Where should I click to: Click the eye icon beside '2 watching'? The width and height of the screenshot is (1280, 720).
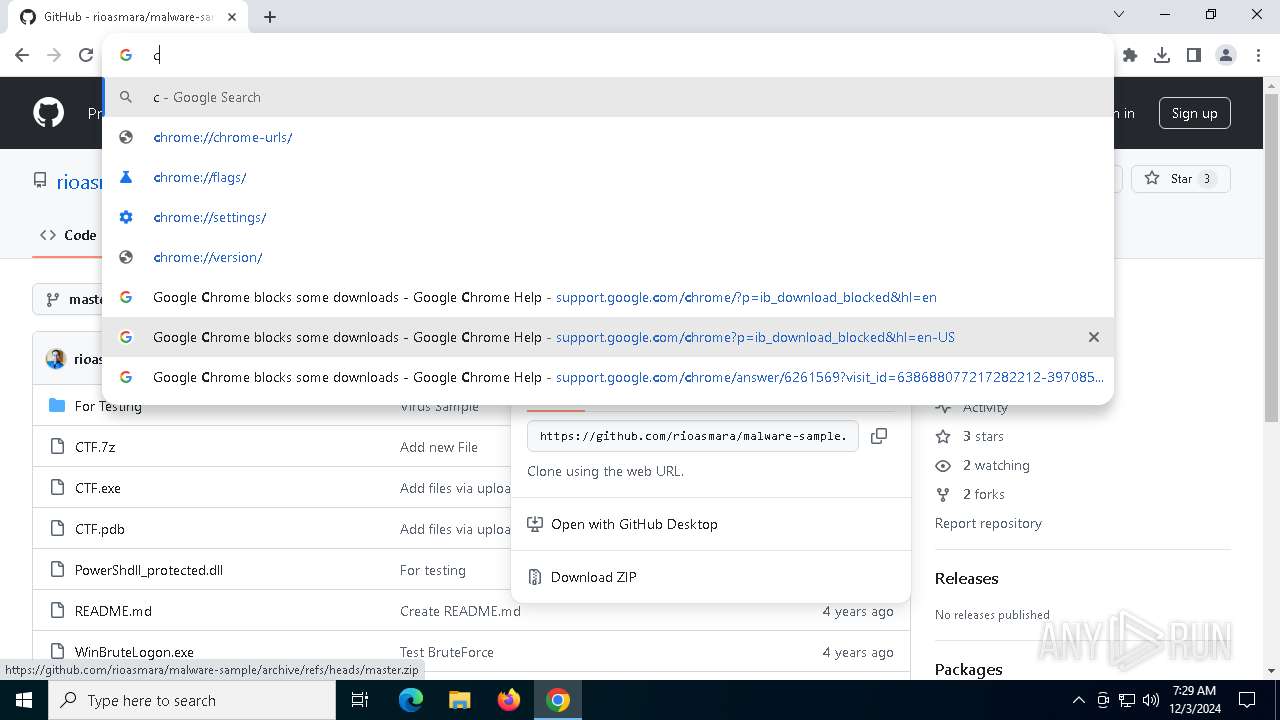(943, 465)
